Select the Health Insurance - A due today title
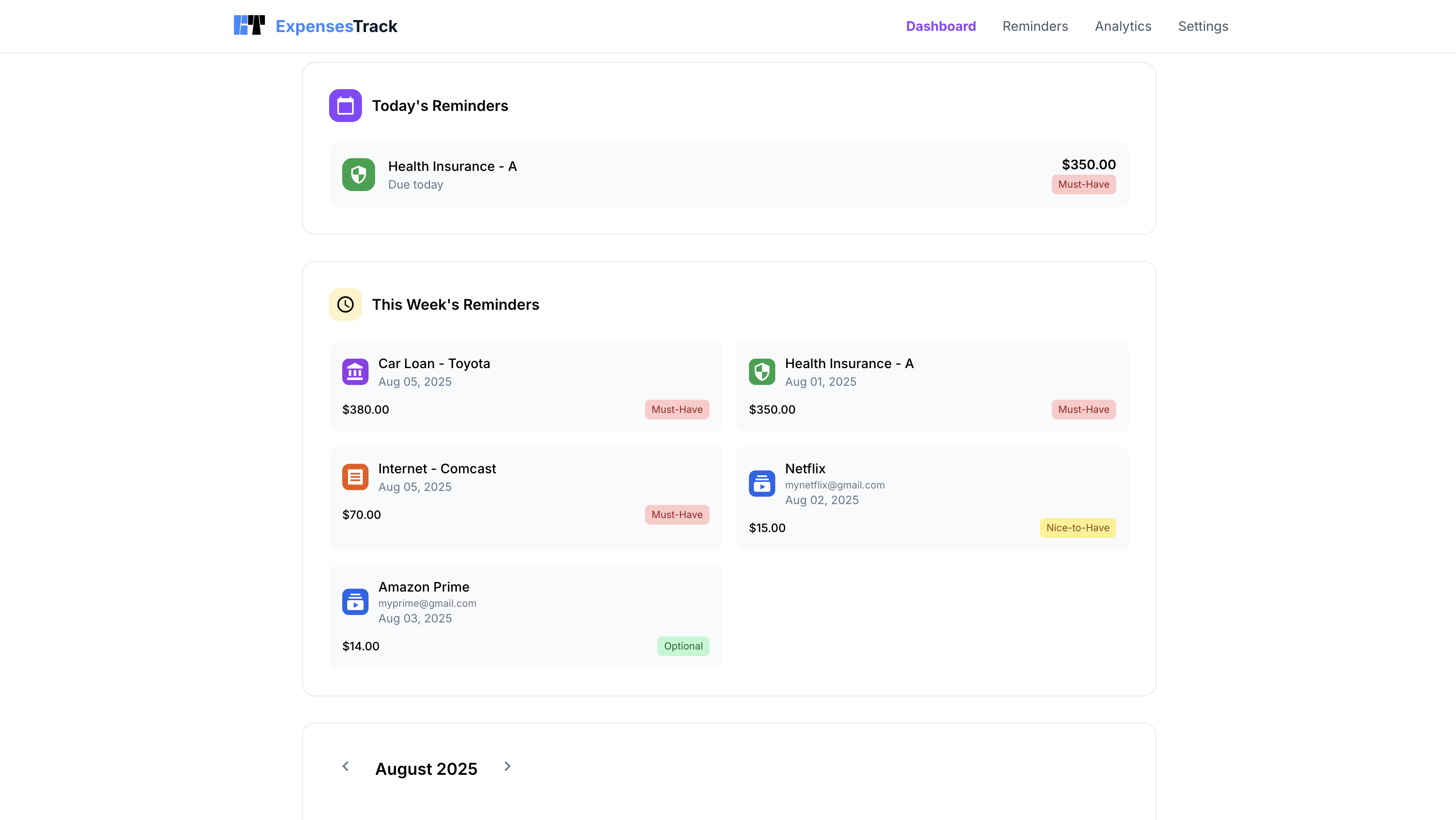 [x=452, y=166]
